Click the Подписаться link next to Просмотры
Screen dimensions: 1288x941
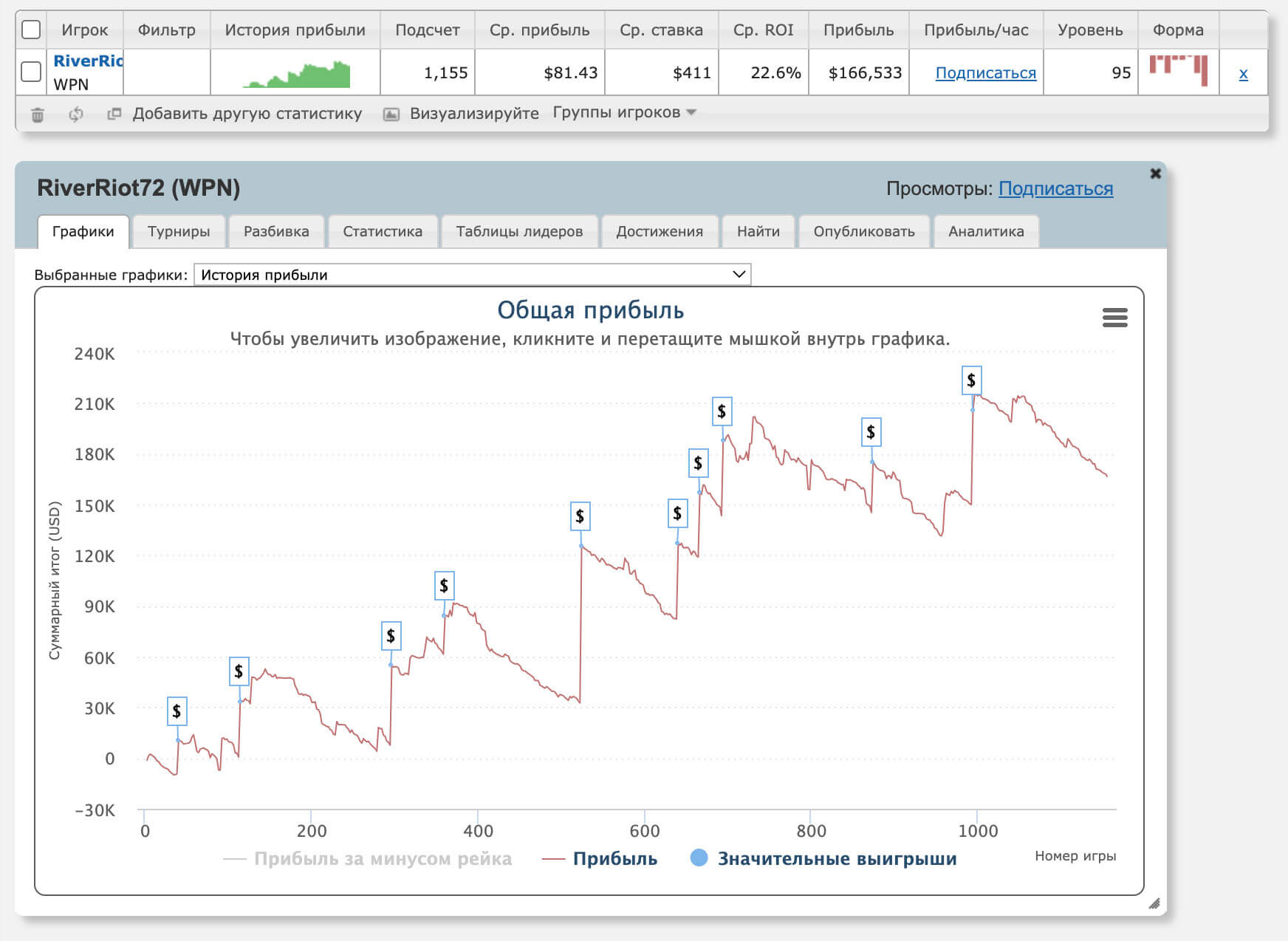click(x=1055, y=189)
